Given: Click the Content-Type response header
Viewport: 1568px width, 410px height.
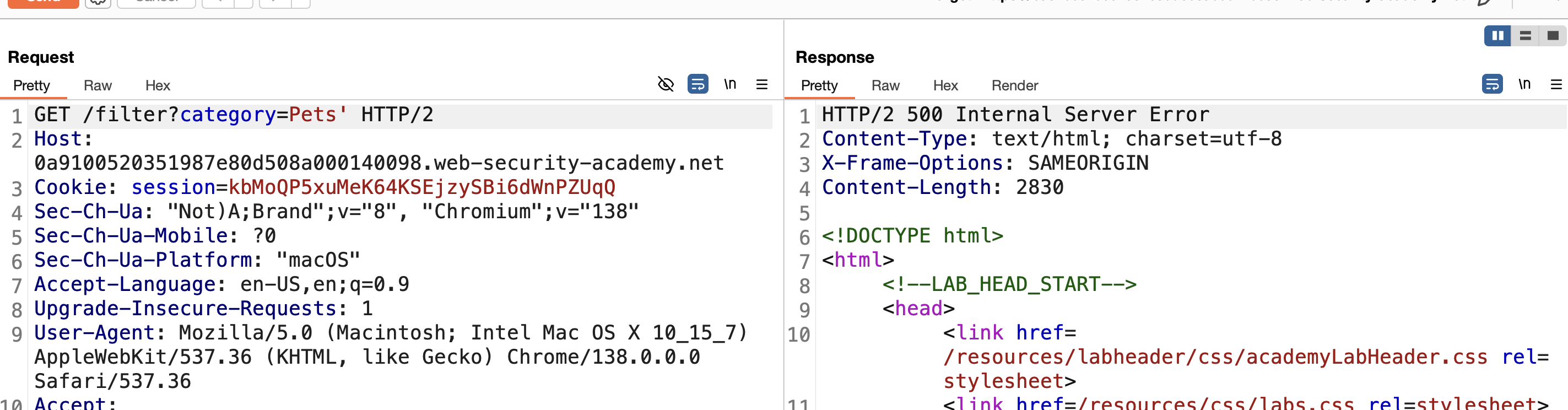Looking at the screenshot, I should [1052, 139].
